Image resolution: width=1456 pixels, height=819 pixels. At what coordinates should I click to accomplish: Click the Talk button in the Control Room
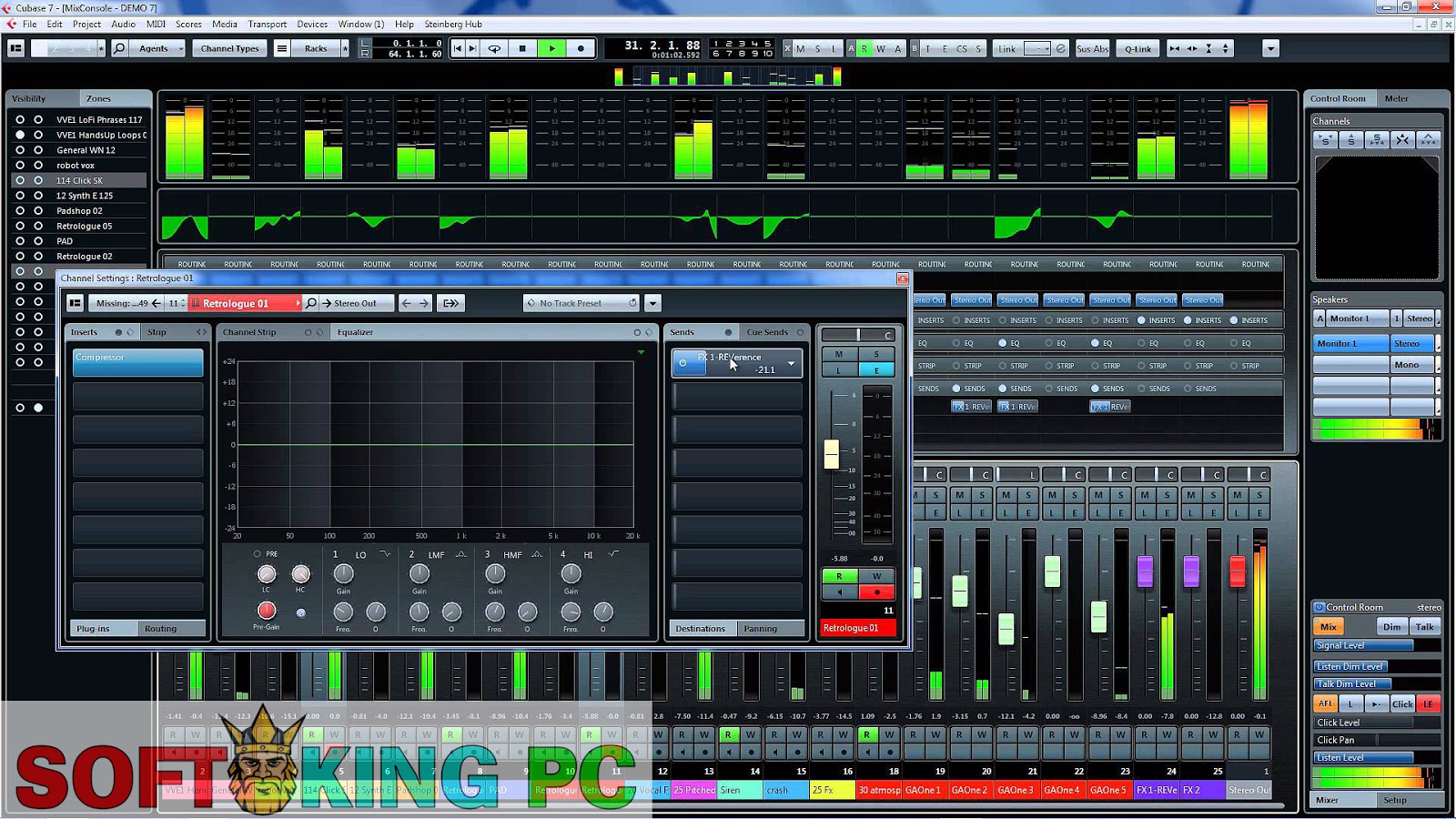point(1424,627)
